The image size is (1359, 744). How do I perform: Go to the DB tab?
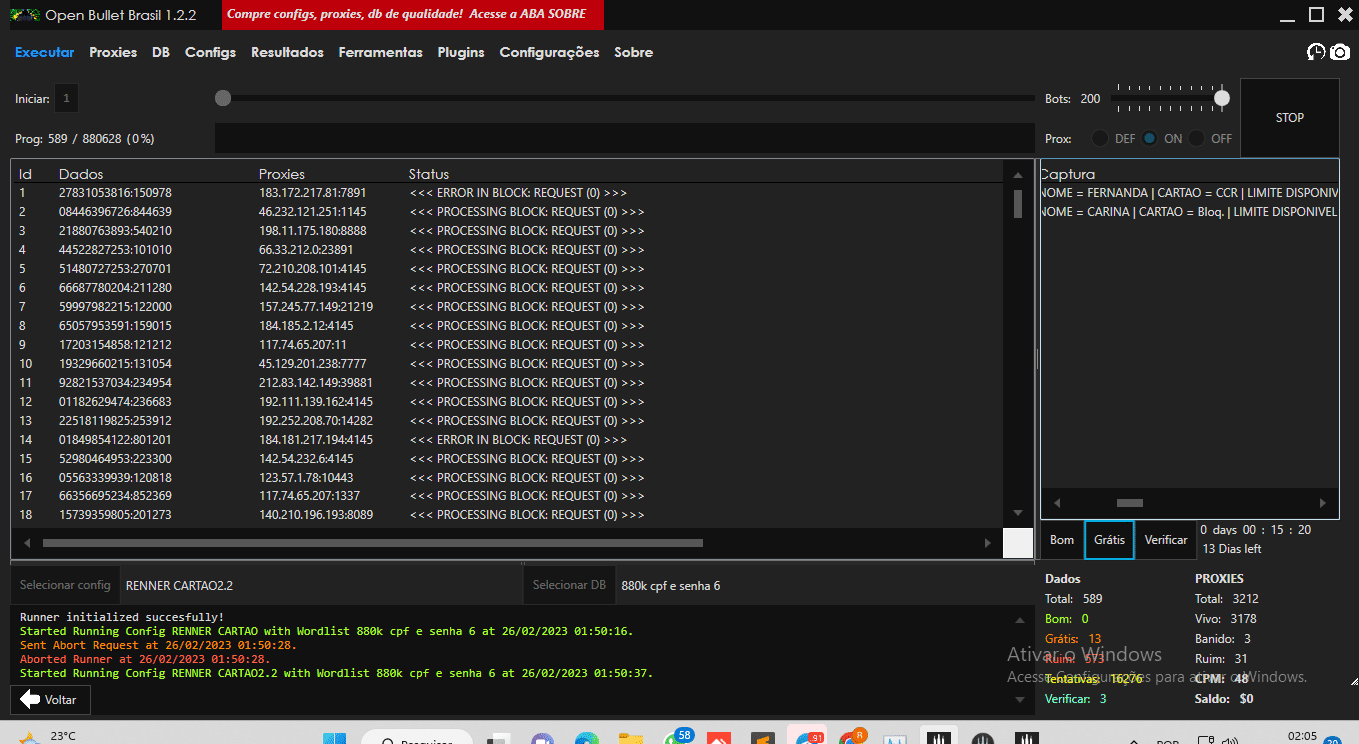pyautogui.click(x=161, y=52)
